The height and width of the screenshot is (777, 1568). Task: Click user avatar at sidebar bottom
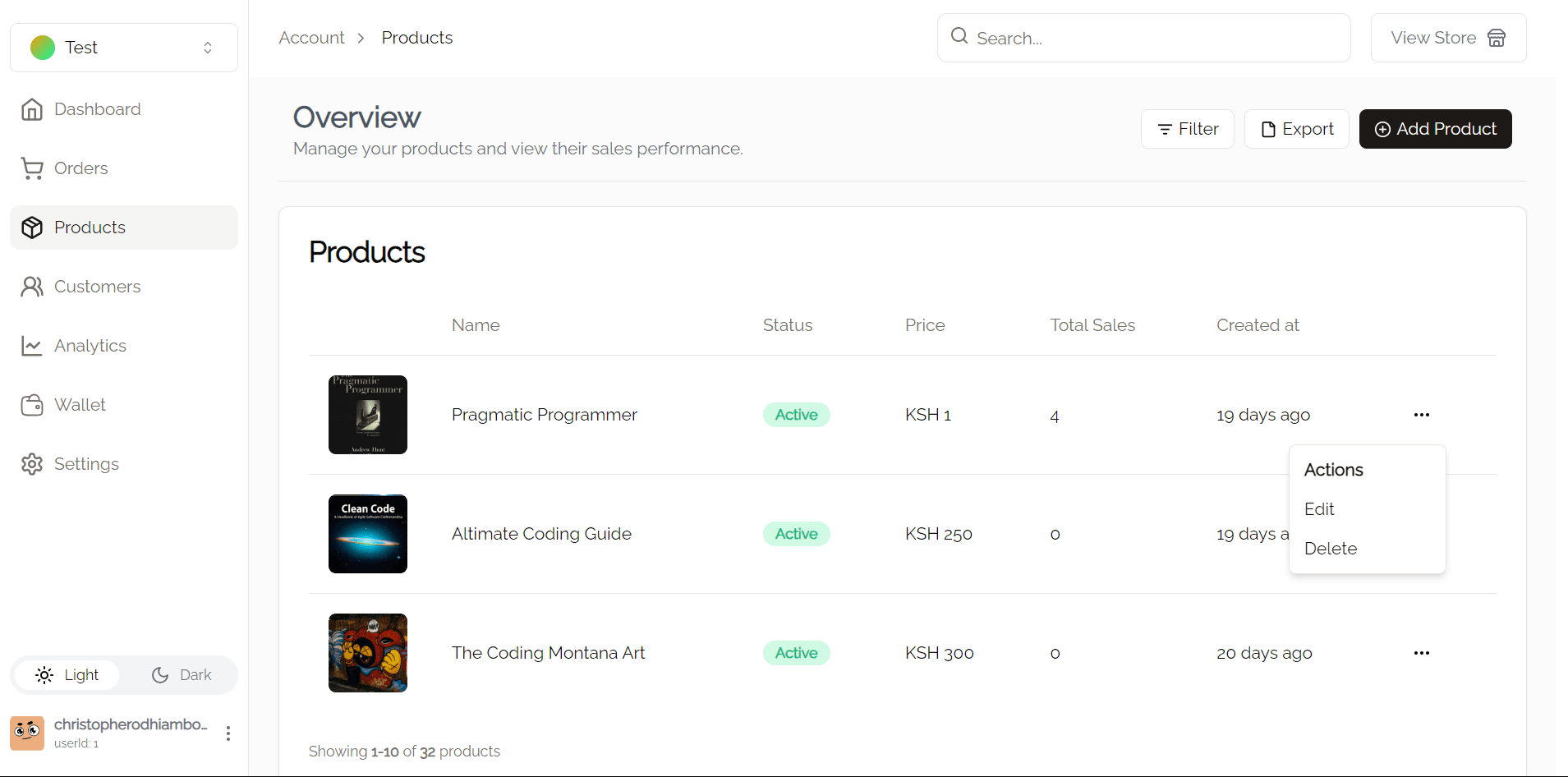tap(27, 733)
